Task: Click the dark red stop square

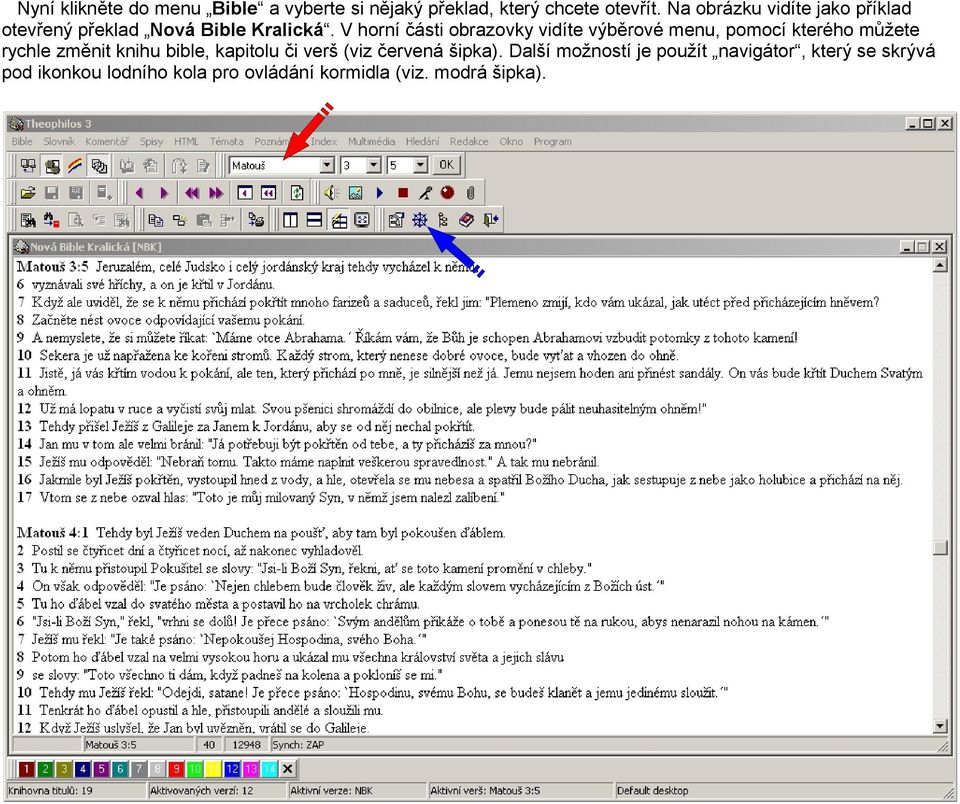Action: [x=402, y=193]
